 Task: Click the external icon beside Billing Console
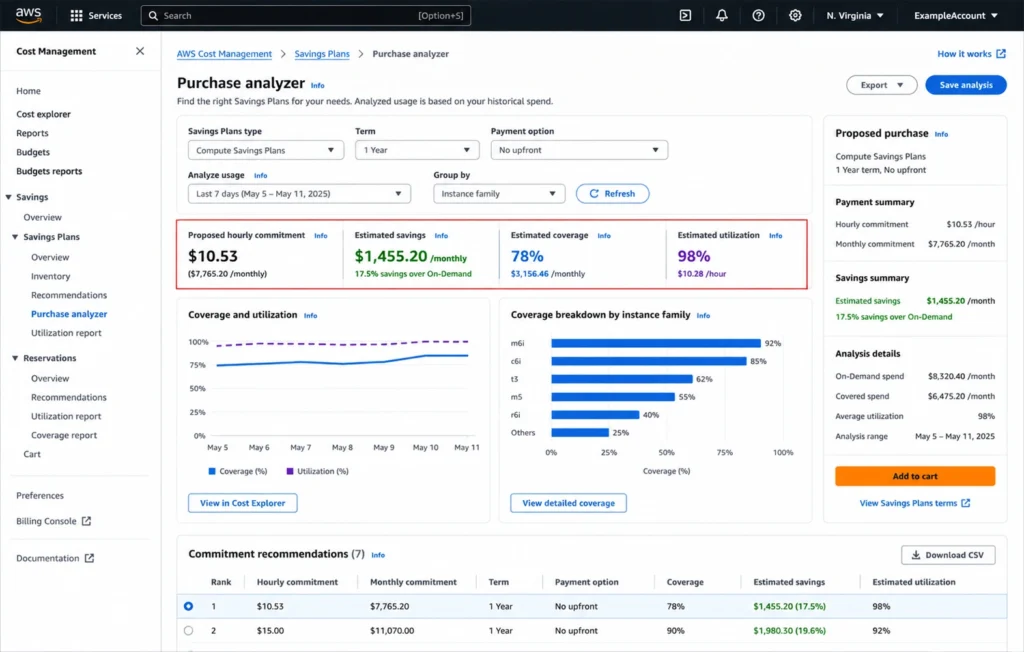coord(86,521)
